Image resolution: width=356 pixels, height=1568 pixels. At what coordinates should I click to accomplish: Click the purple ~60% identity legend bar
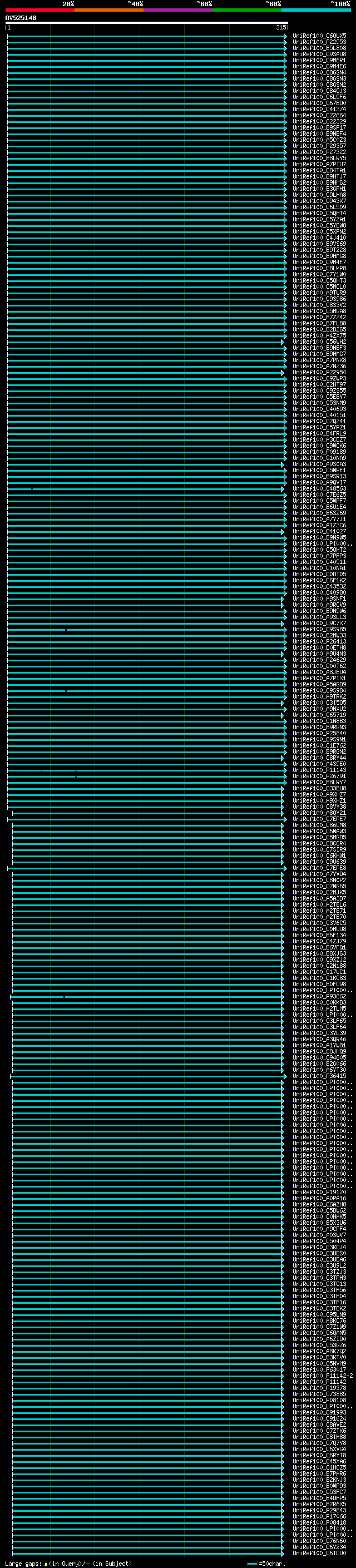179,10
